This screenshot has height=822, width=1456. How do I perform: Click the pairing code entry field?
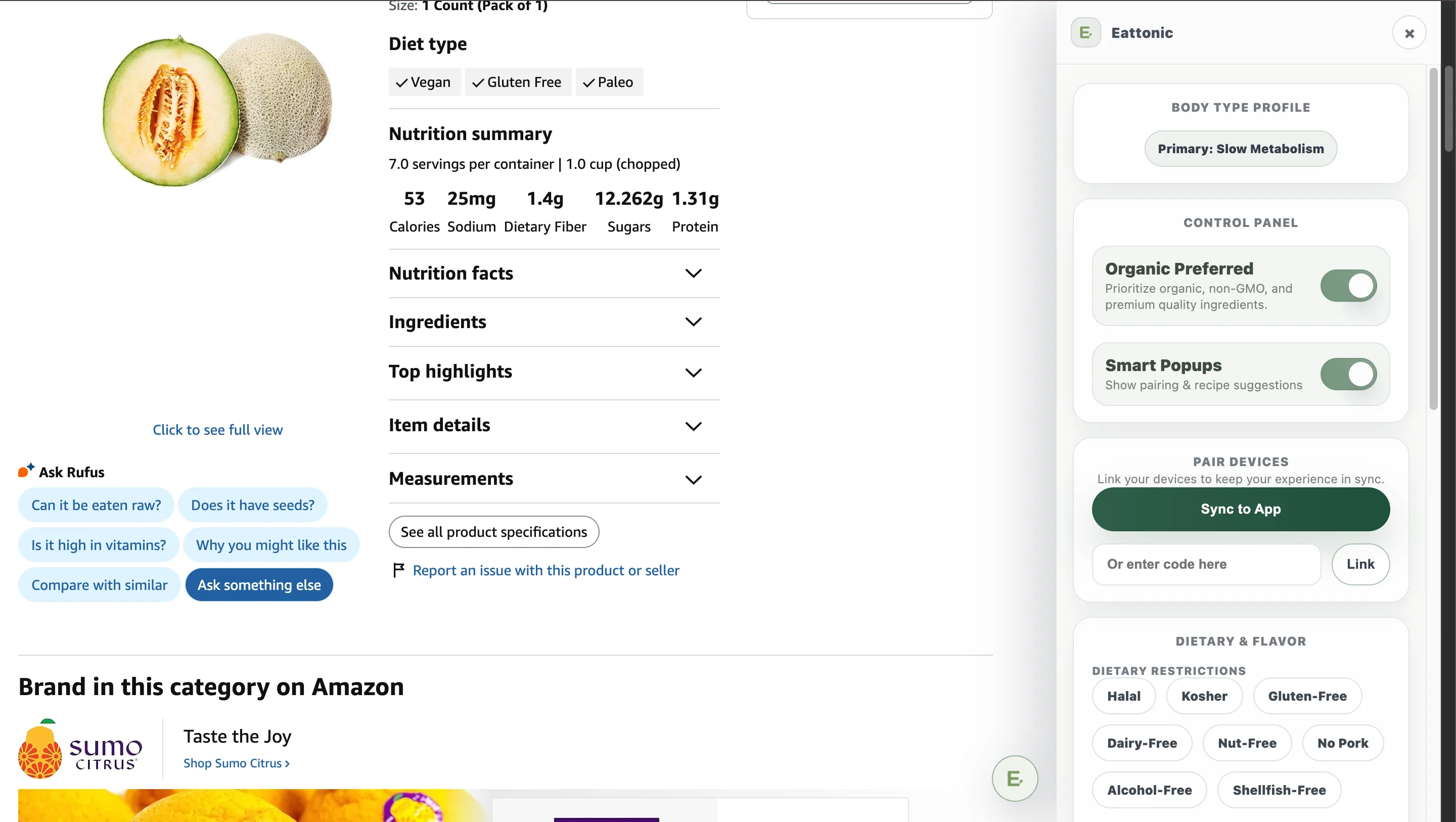pyautogui.click(x=1206, y=564)
